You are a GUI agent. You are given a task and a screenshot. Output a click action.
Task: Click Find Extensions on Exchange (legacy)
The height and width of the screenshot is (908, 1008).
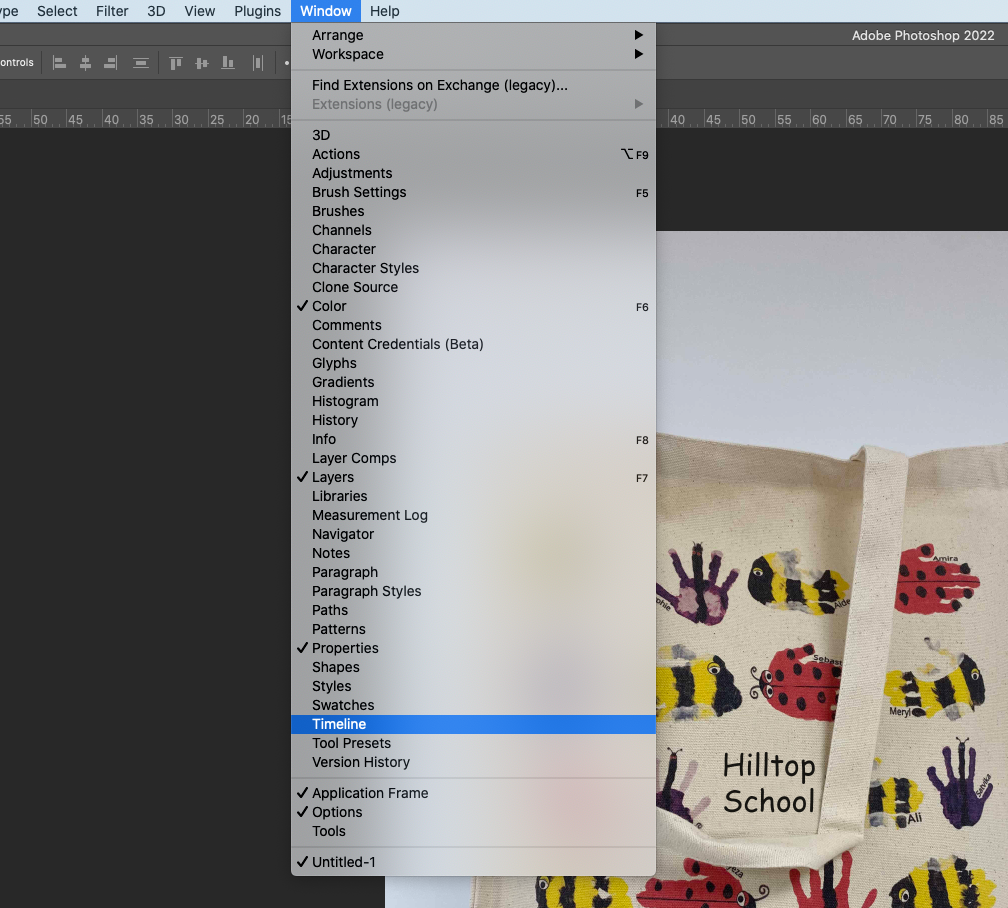pos(439,85)
